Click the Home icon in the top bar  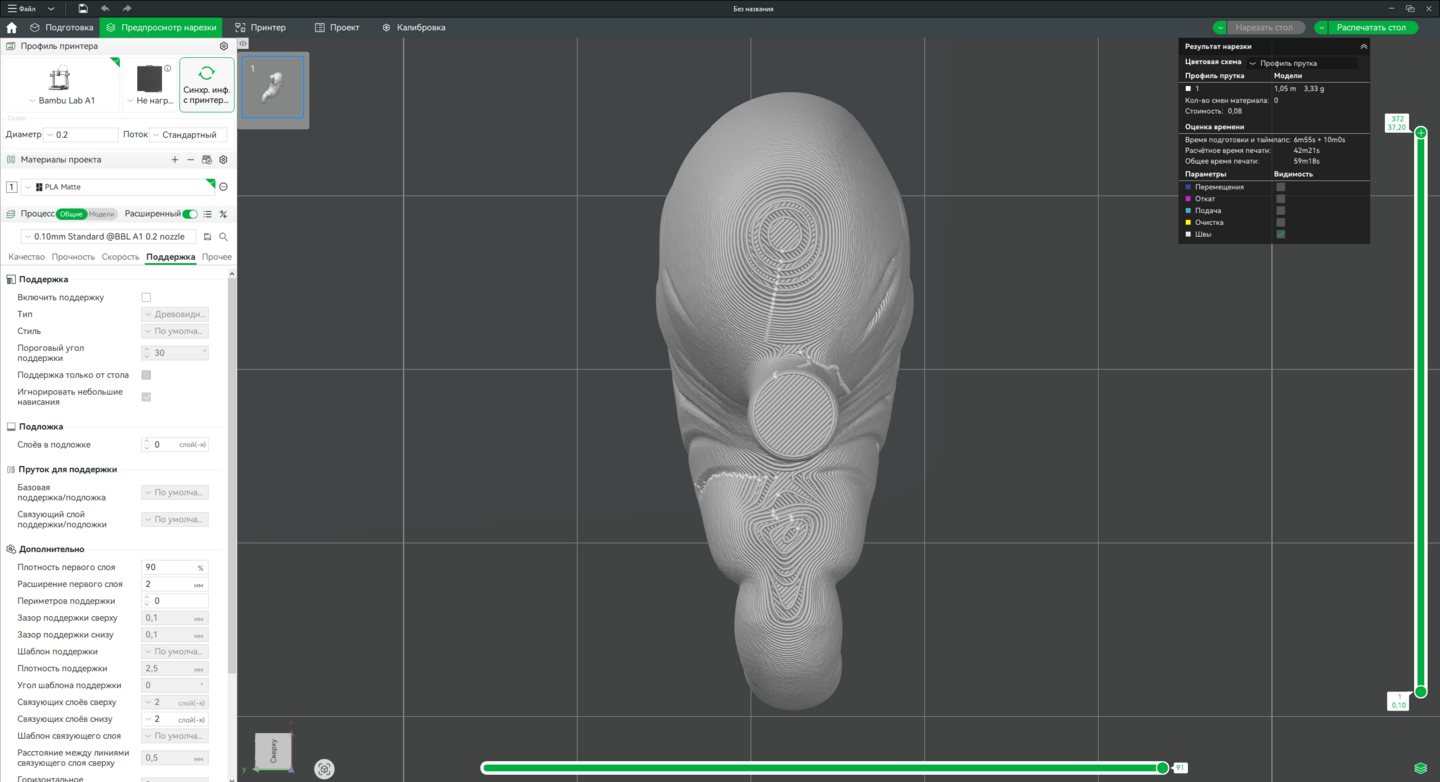pyautogui.click(x=12, y=28)
